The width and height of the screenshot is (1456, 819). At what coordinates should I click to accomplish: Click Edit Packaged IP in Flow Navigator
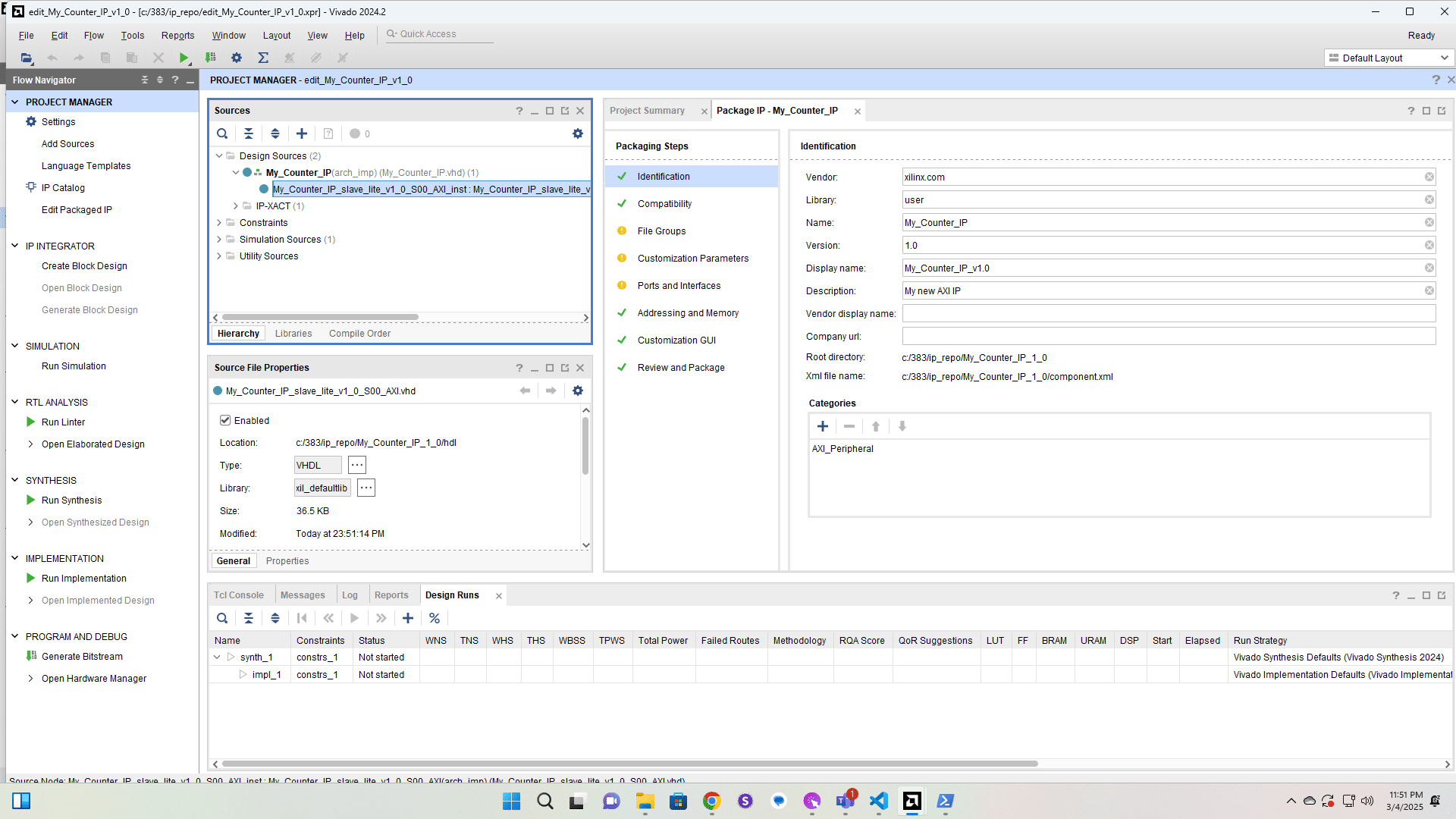click(77, 209)
